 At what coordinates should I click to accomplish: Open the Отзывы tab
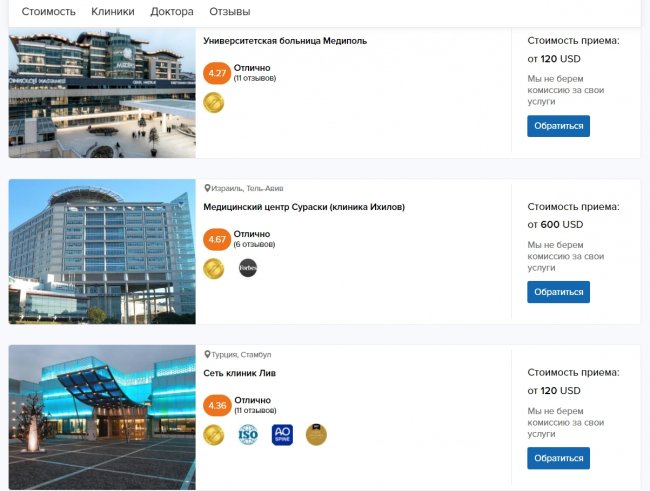tap(230, 12)
